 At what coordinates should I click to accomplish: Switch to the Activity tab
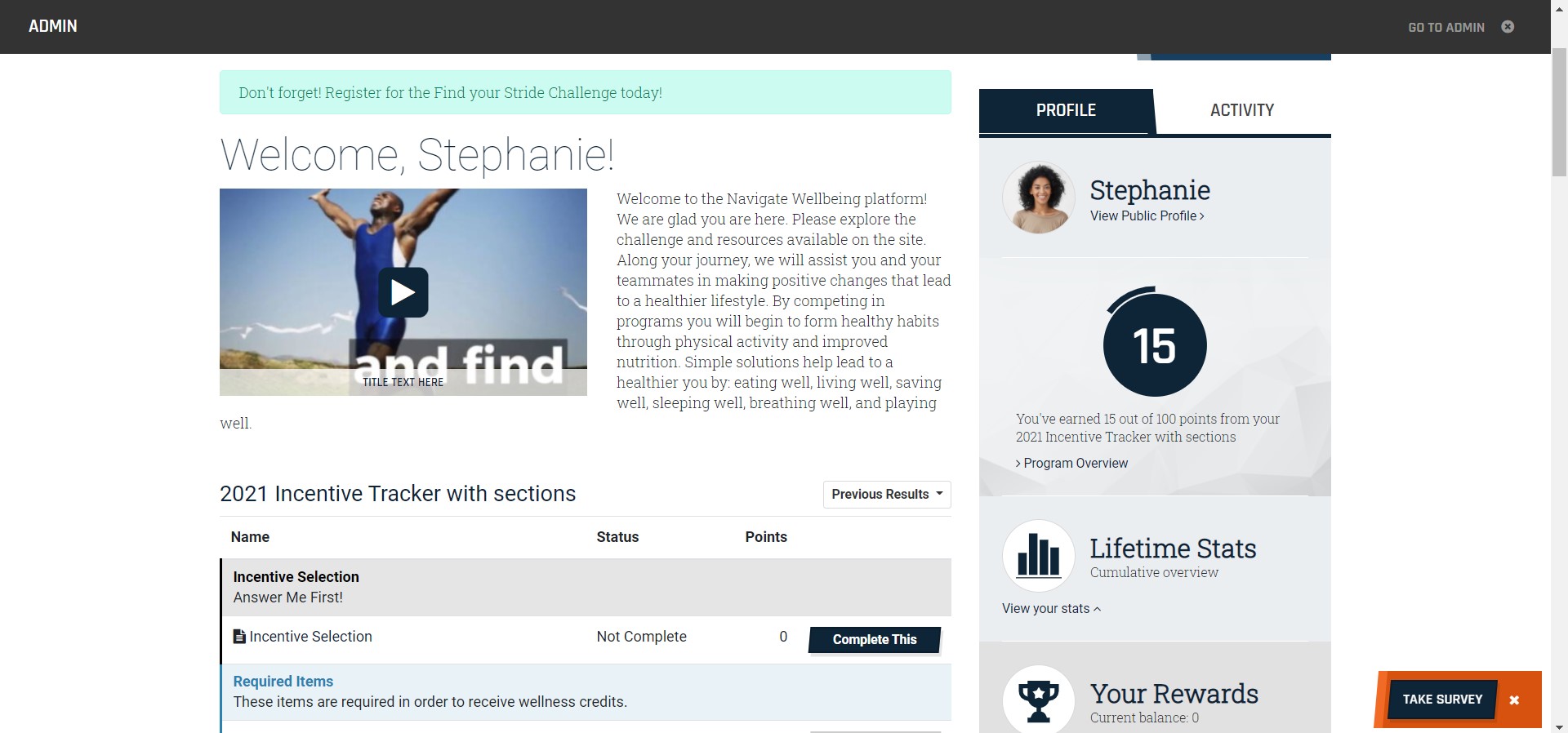click(x=1242, y=110)
